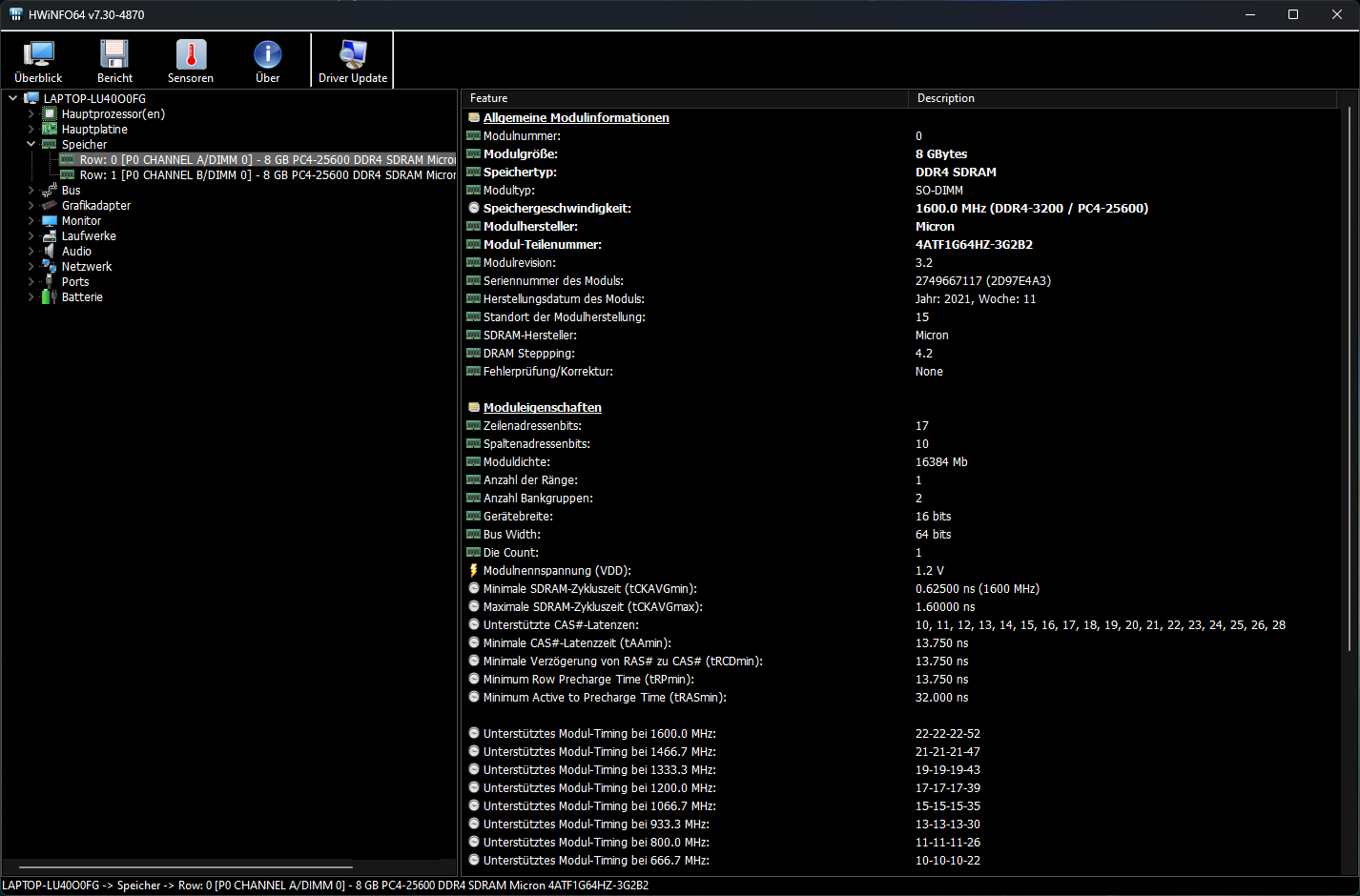
Task: Expand the Hauptplatine tree node
Action: 31,129
